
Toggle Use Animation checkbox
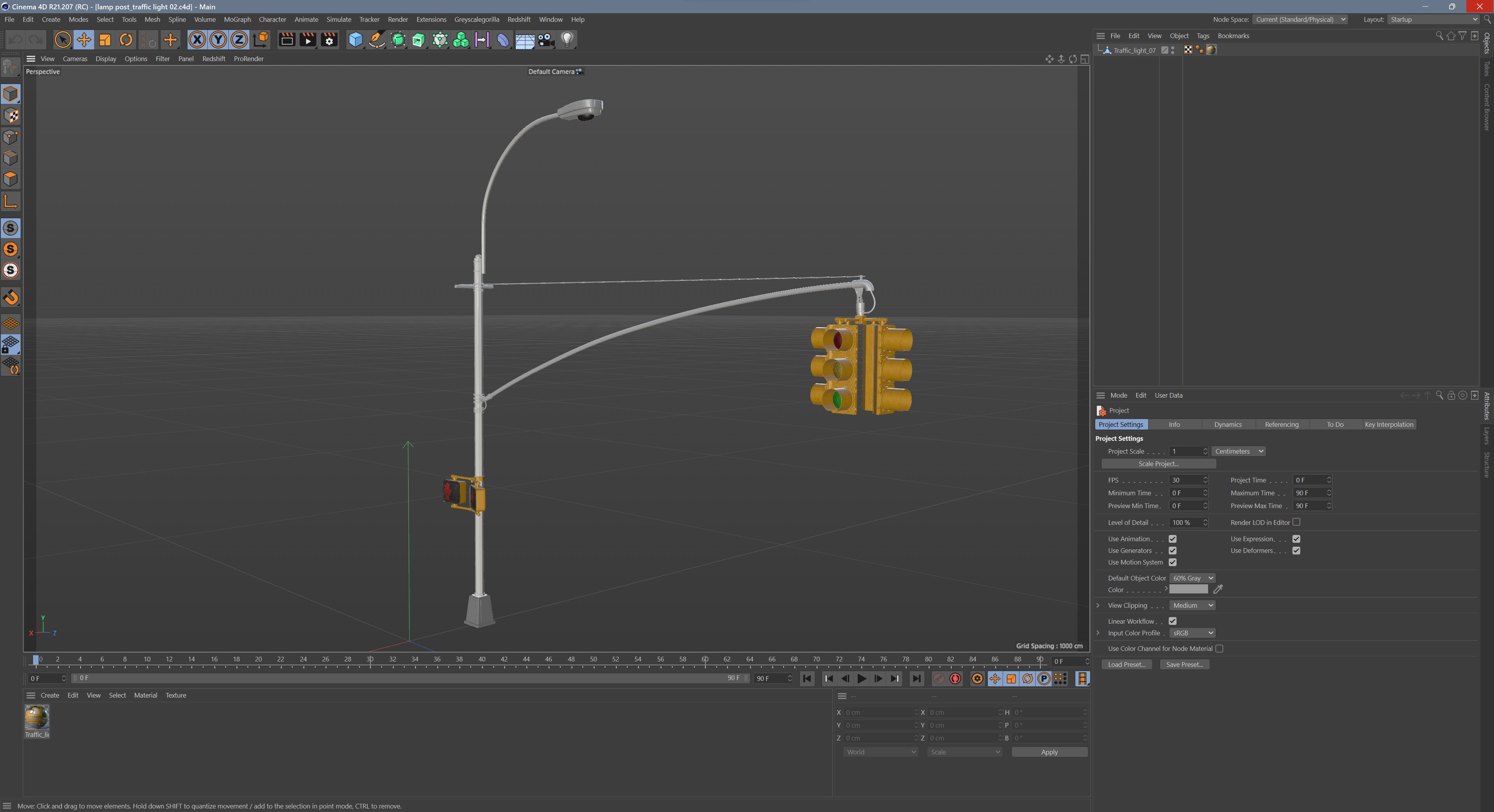1172,539
